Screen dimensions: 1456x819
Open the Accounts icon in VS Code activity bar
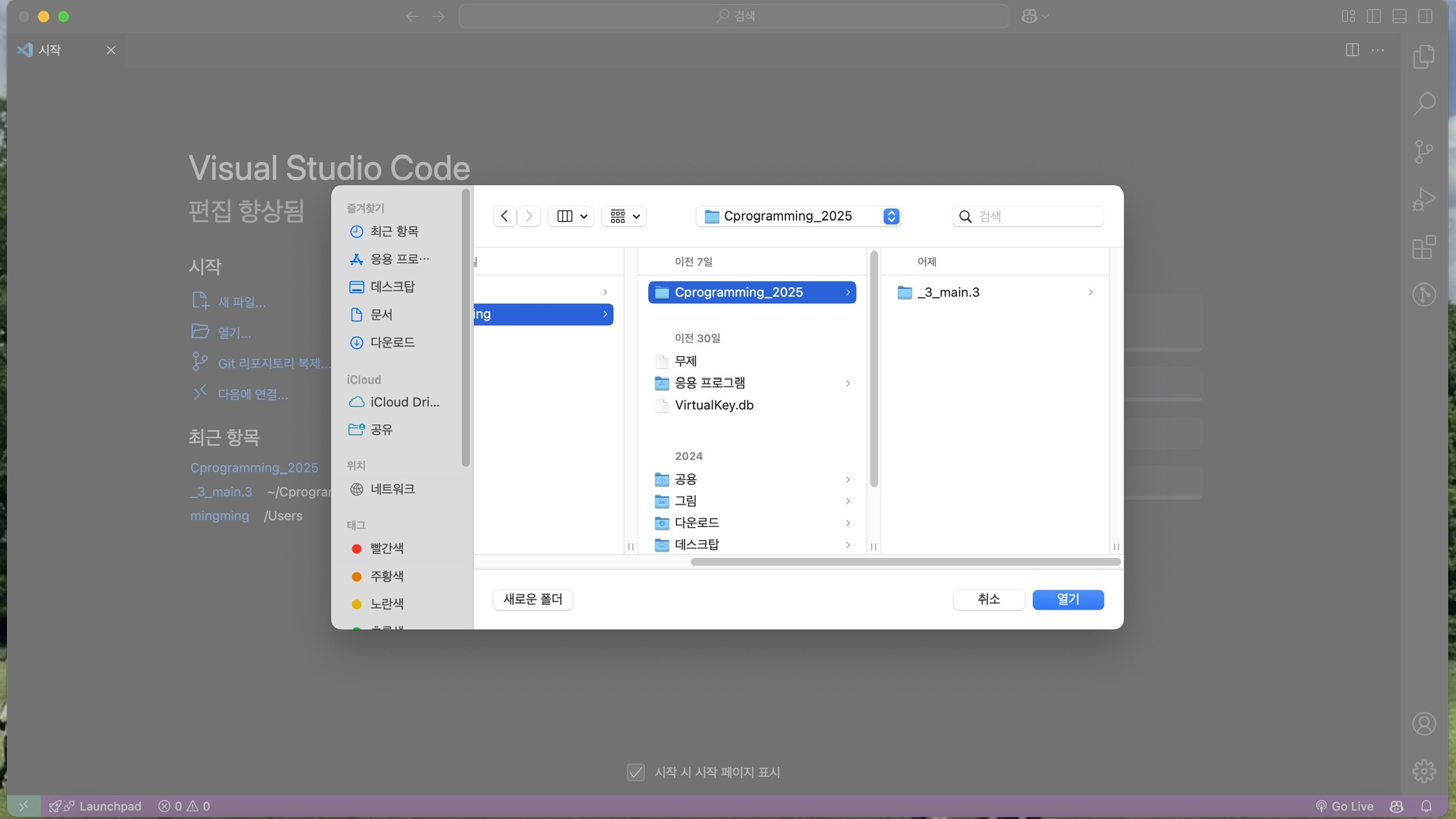pos(1424,724)
